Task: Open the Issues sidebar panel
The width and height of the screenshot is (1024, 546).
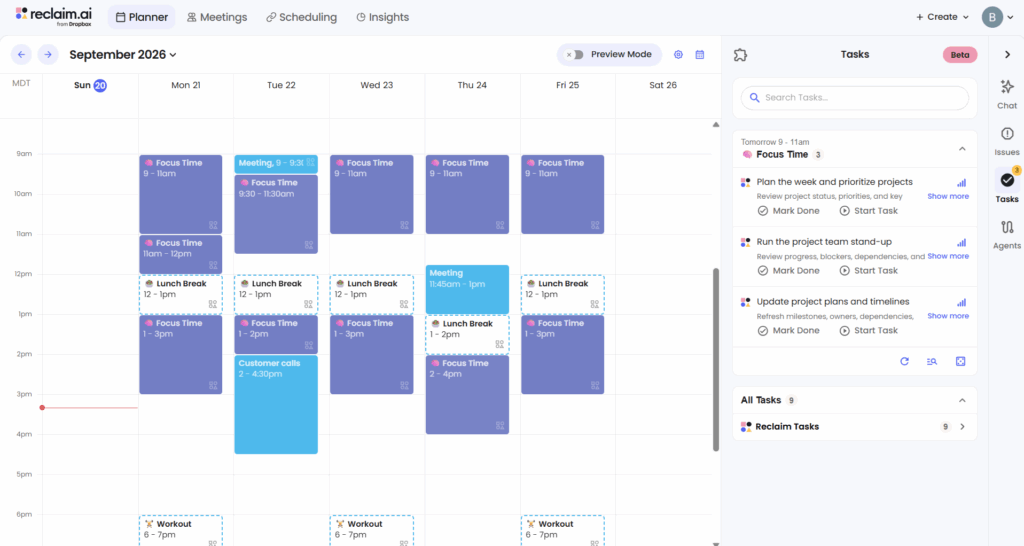Action: coord(1007,141)
